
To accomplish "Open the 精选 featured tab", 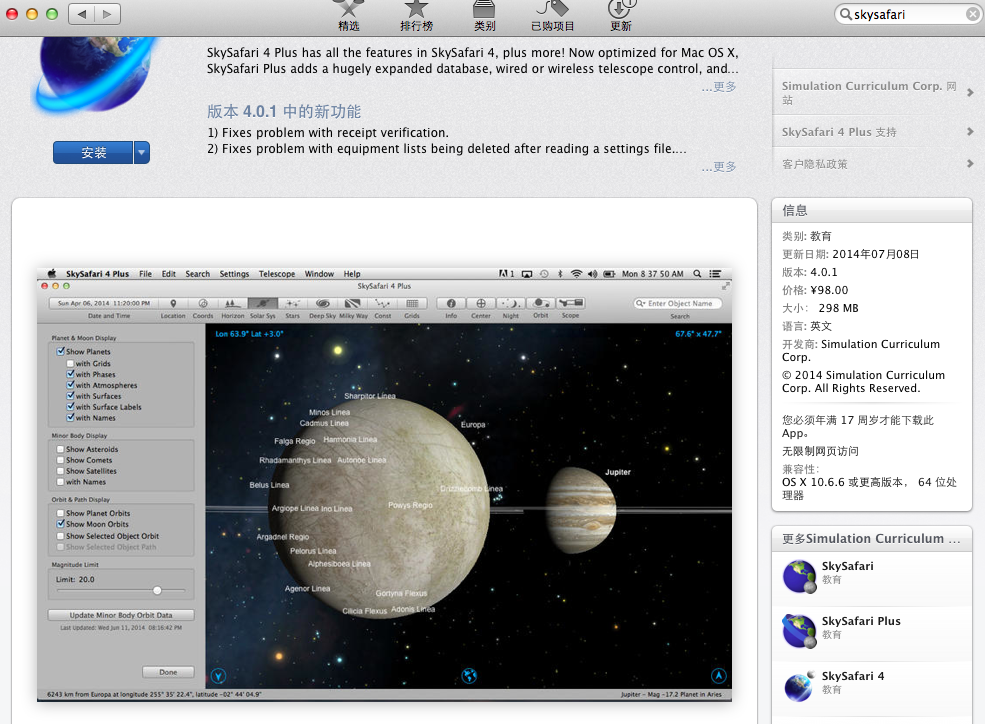I will [349, 16].
